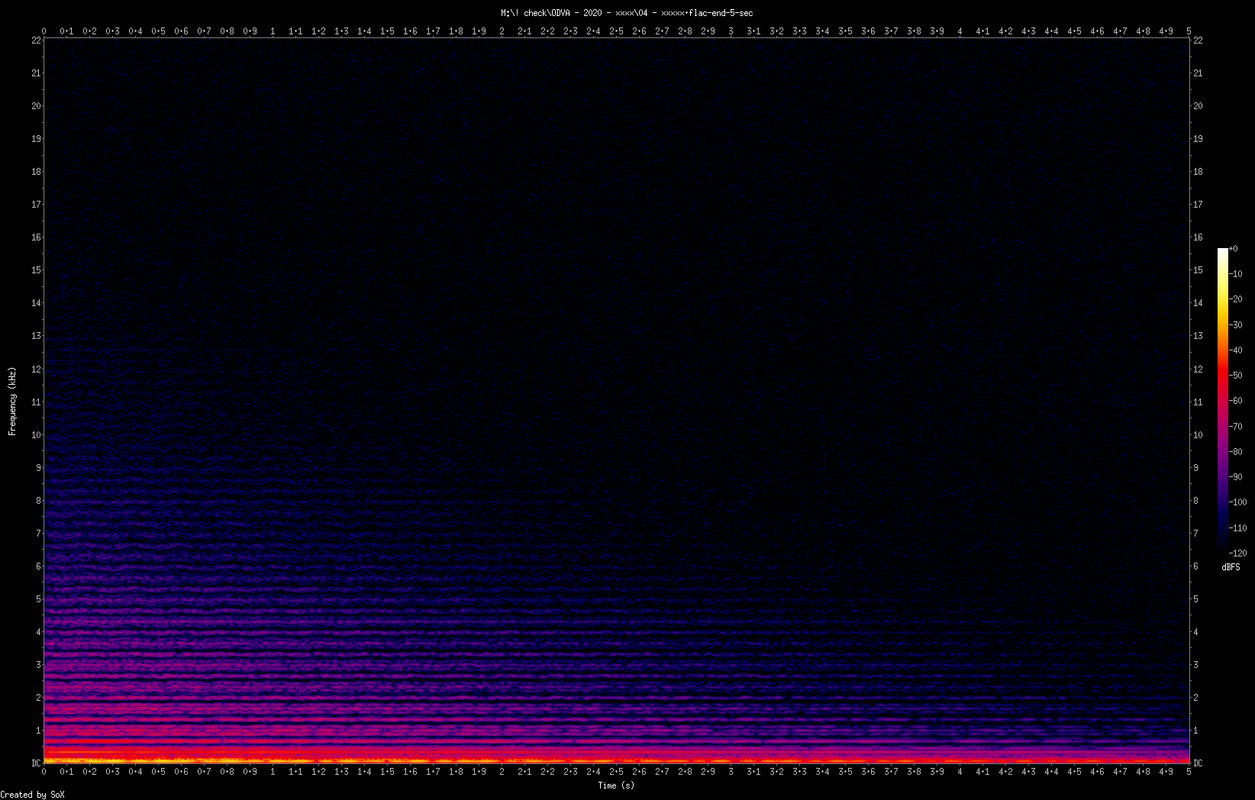The height and width of the screenshot is (800, 1255).
Task: Click the '0.5' tick on the bottom time axis
Action: pos(158,774)
